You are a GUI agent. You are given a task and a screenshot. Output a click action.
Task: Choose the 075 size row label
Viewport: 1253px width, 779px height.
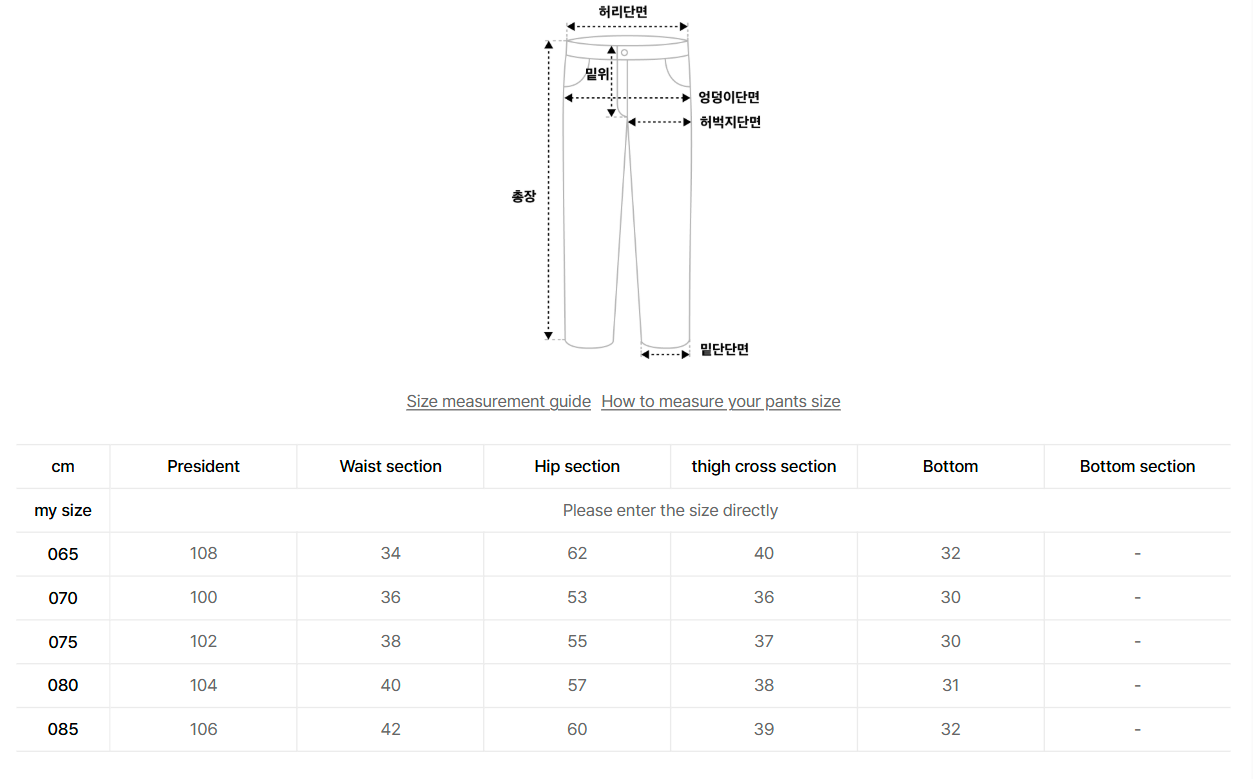(63, 642)
